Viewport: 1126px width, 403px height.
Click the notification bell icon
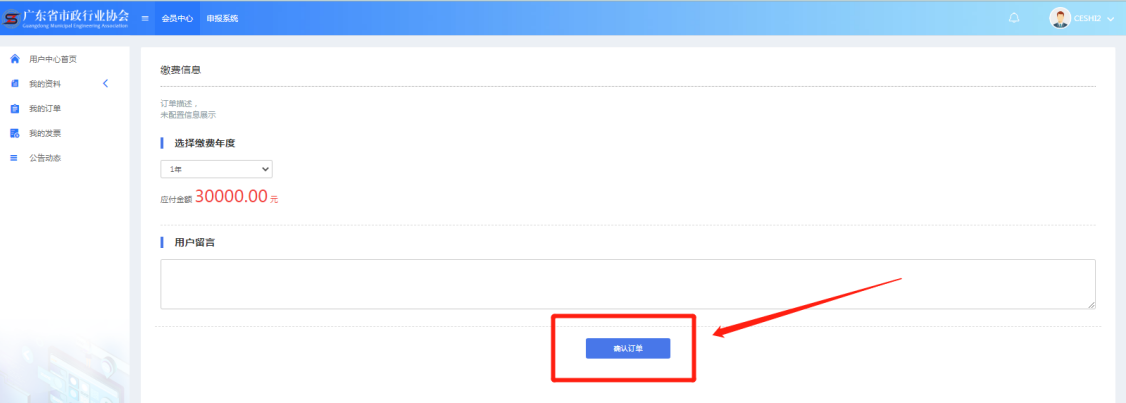point(1014,18)
